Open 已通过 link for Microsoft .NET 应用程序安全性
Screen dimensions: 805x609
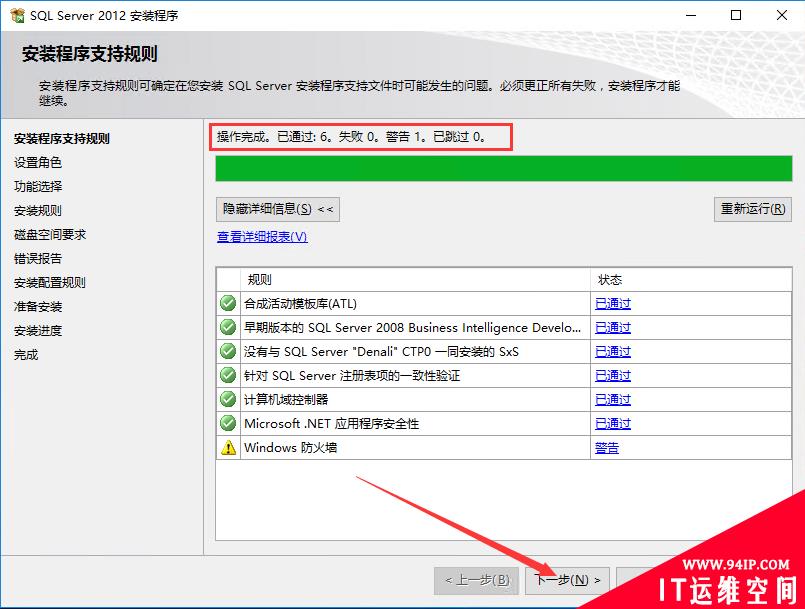(x=612, y=423)
